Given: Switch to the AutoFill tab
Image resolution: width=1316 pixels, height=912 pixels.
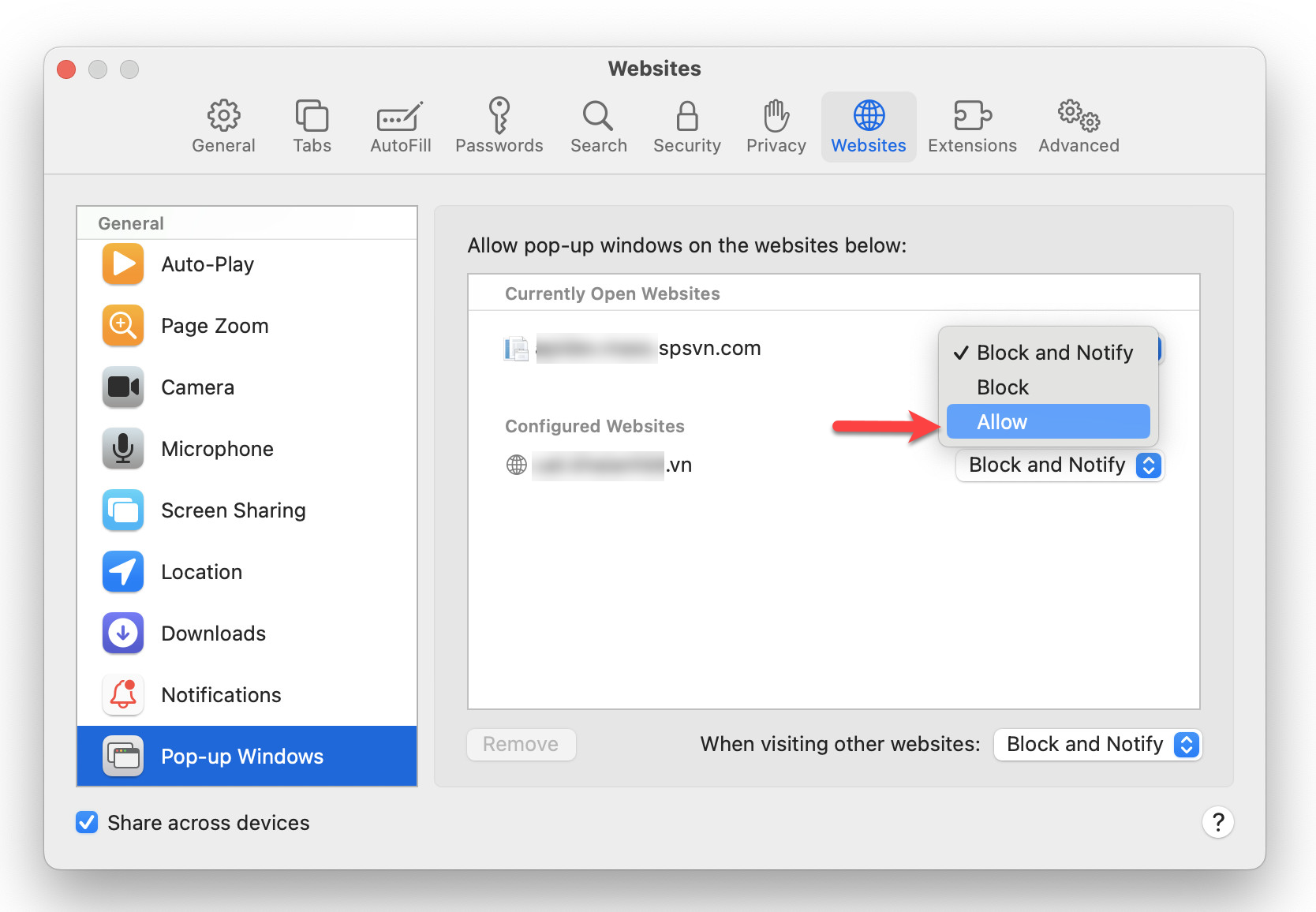Looking at the screenshot, I should click(401, 126).
